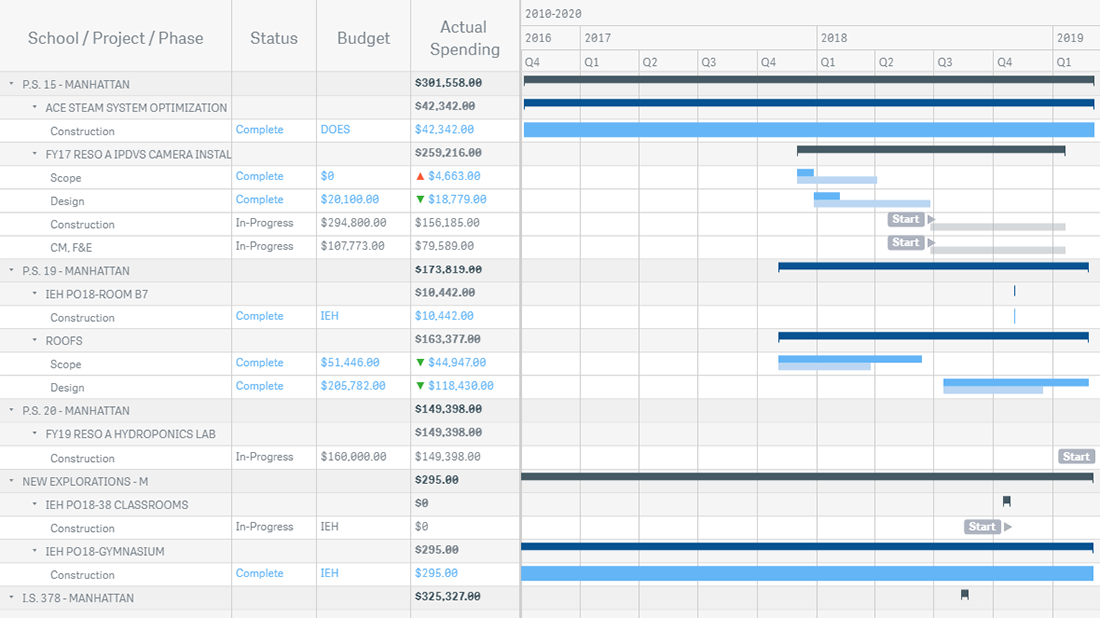
Task: Click the Status column header
Action: [273, 38]
